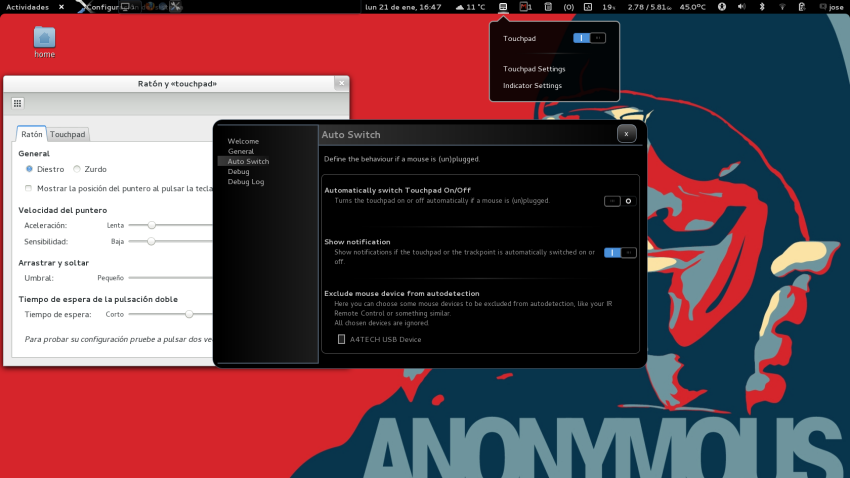This screenshot has height=478, width=850.
Task: Click the display monitor icon in the top bar
Action: tap(125, 7)
